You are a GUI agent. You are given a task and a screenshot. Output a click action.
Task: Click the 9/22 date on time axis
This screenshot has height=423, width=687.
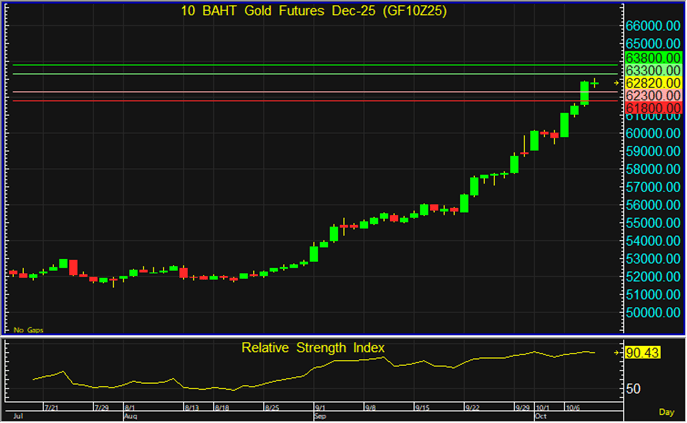point(472,408)
